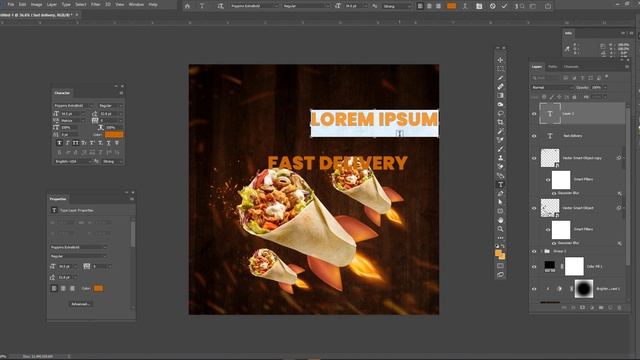
Task: Select the Path Selection arrow tool
Action: pyautogui.click(x=500, y=202)
